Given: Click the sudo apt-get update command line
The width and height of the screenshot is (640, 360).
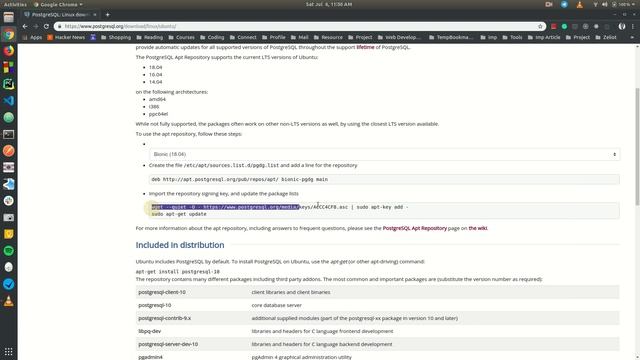Looking at the screenshot, I should (x=179, y=214).
